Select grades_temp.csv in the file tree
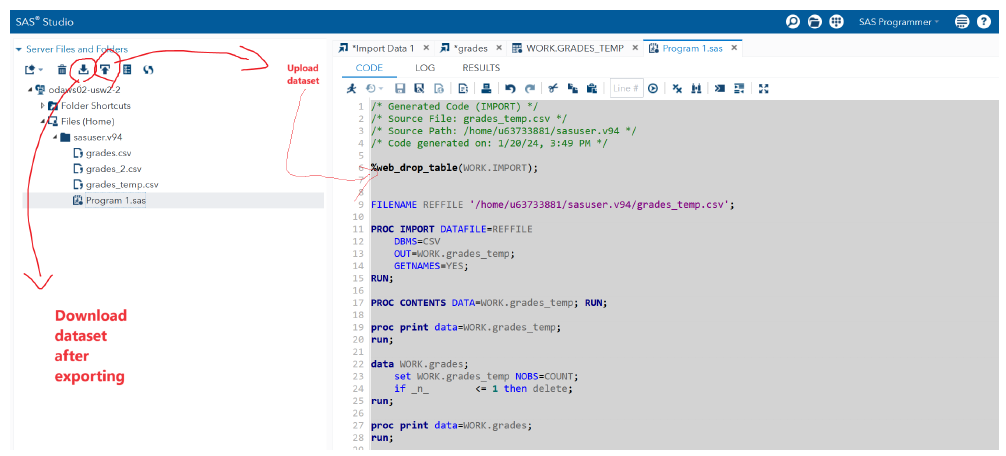Image resolution: width=1006 pixels, height=456 pixels. (122, 185)
